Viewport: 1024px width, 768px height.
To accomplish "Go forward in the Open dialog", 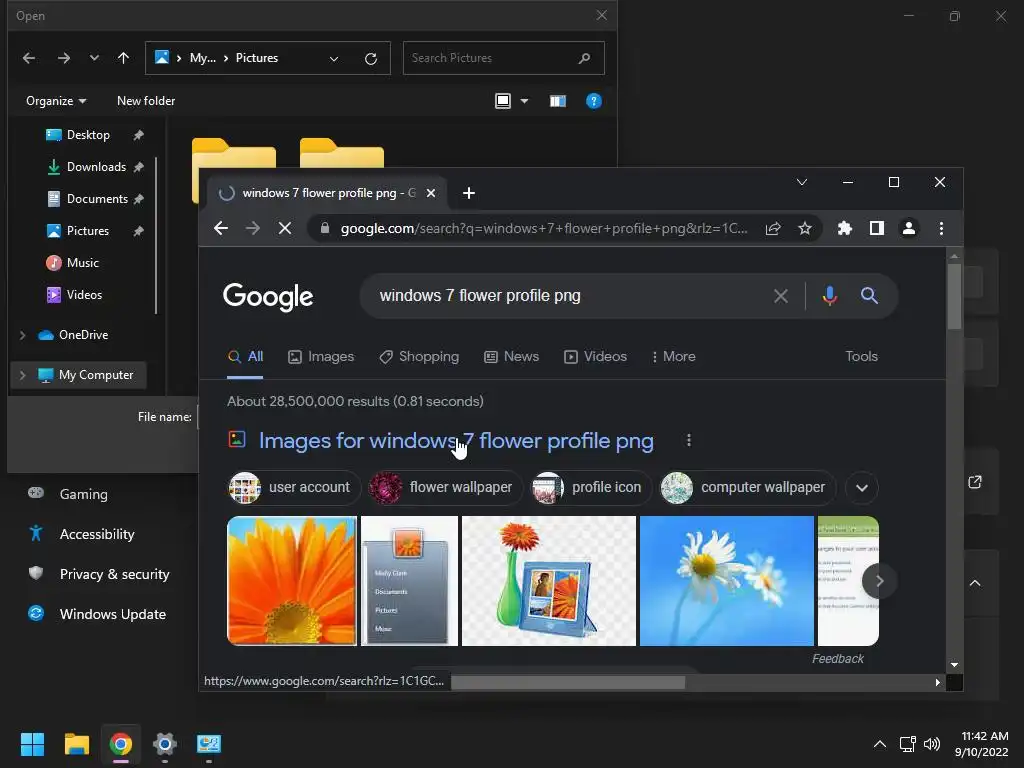I will tap(63, 58).
